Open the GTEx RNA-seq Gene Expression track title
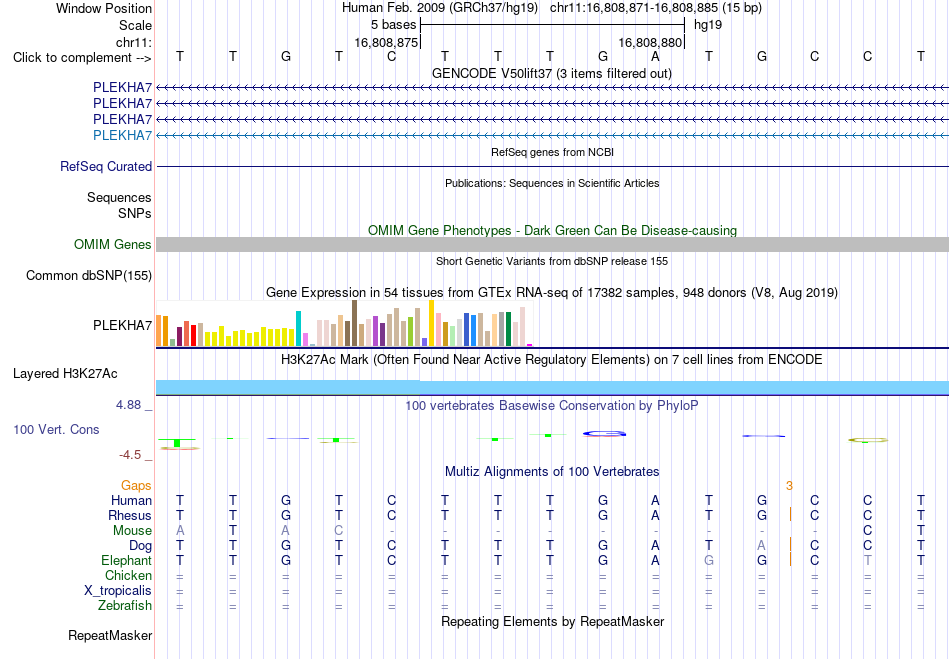Screen dimensions: 950x659 point(552,293)
